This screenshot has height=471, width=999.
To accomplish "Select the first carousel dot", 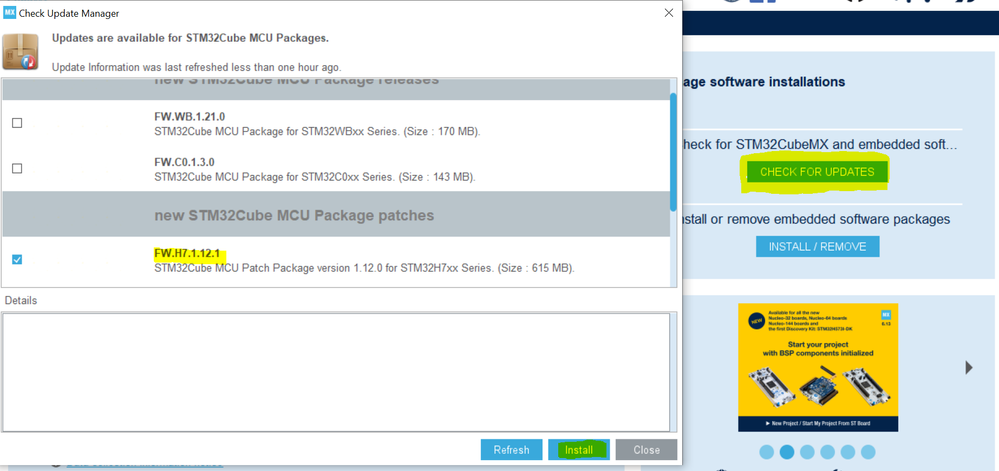I will pyautogui.click(x=767, y=452).
